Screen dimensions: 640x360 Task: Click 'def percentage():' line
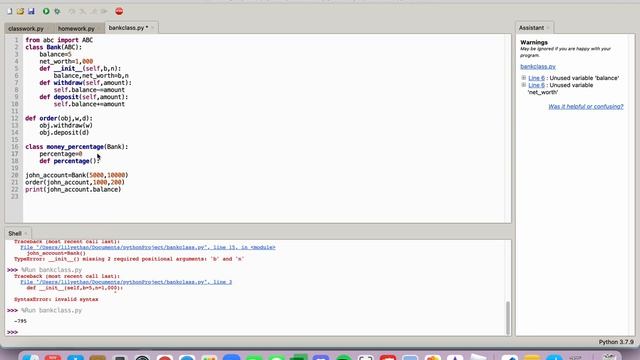click(69, 161)
